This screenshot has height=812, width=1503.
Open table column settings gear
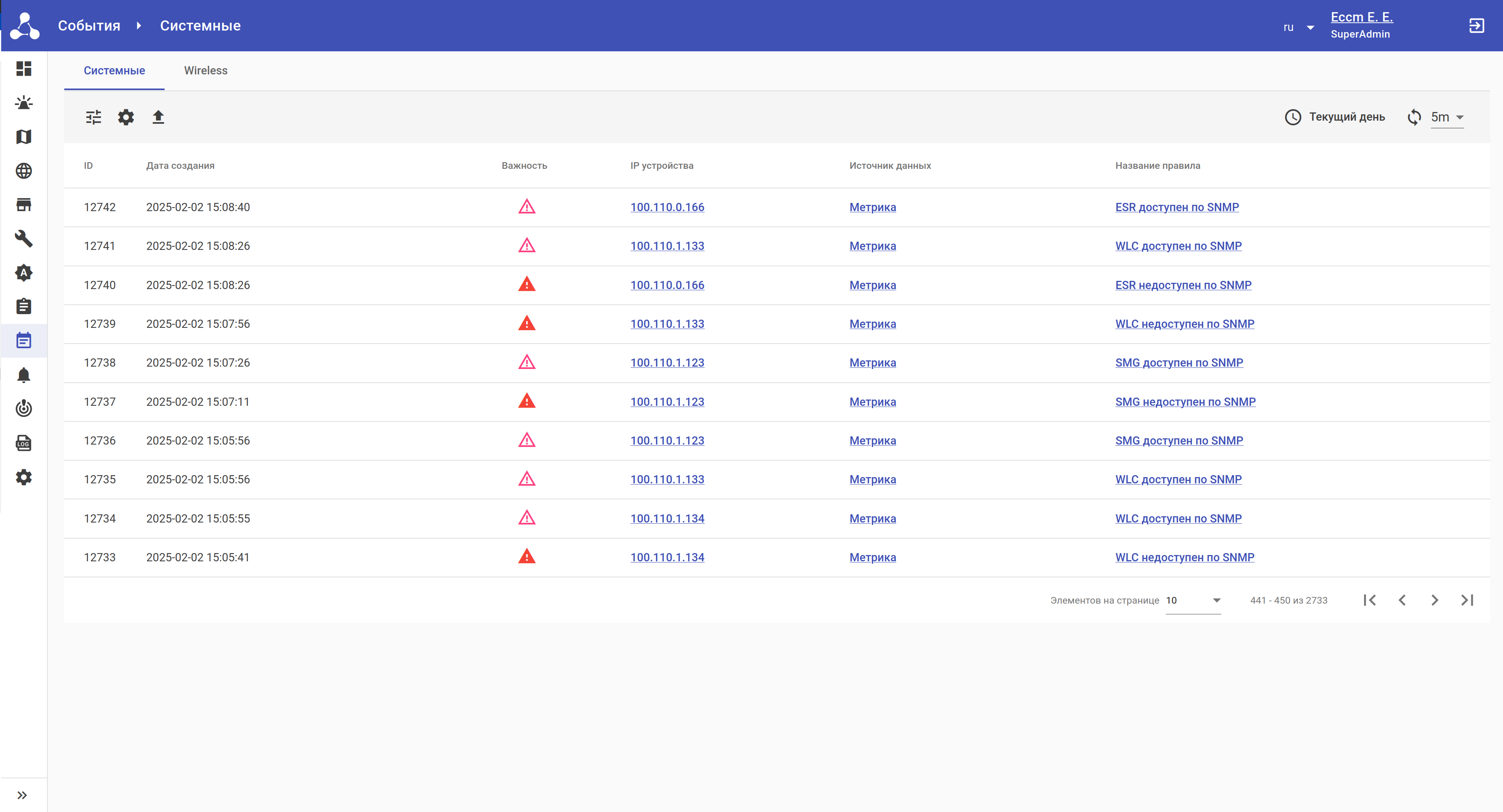(126, 117)
